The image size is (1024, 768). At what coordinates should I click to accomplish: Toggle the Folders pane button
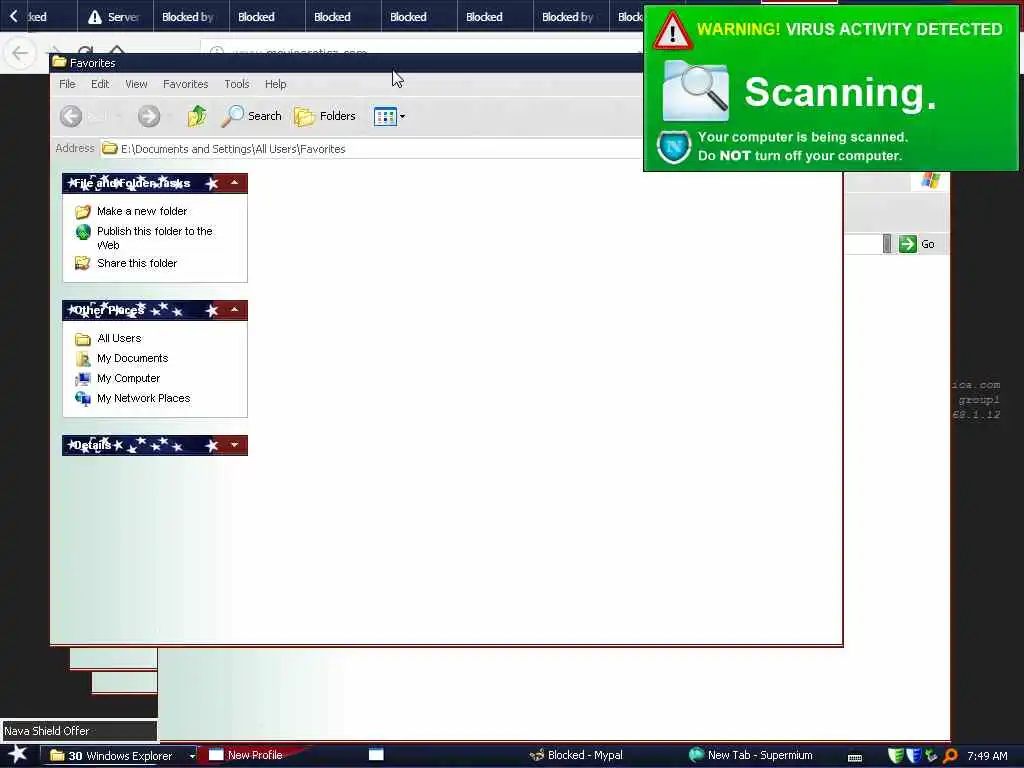[x=325, y=116]
